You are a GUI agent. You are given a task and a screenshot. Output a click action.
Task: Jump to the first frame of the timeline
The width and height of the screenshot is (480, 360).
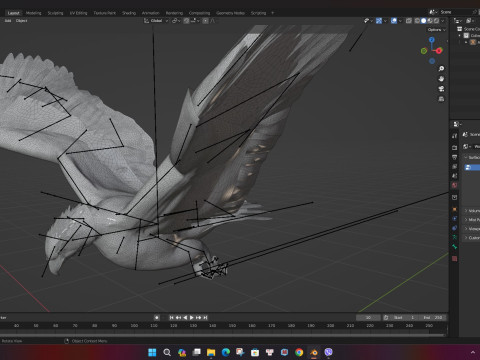[171, 317]
